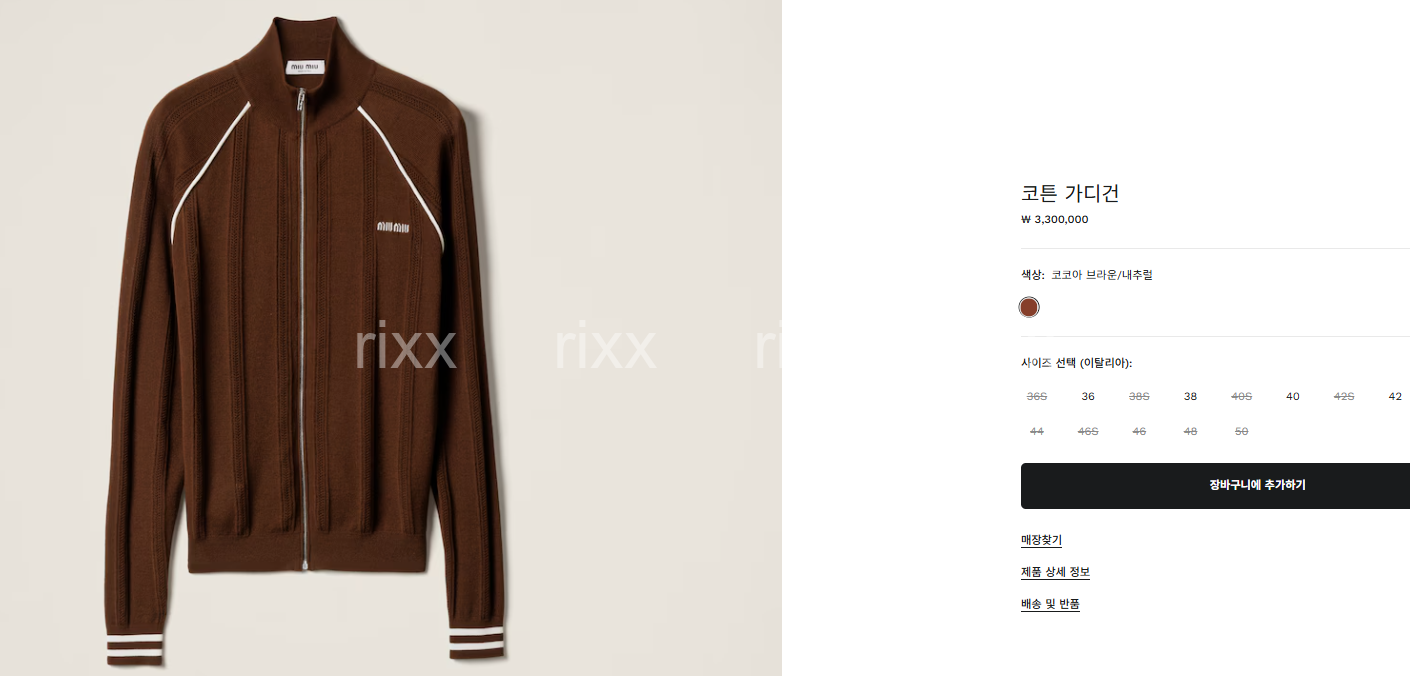Screen dimensions: 1410x676
Task: Select crossed-out size 46S
Action: pos(1088,432)
